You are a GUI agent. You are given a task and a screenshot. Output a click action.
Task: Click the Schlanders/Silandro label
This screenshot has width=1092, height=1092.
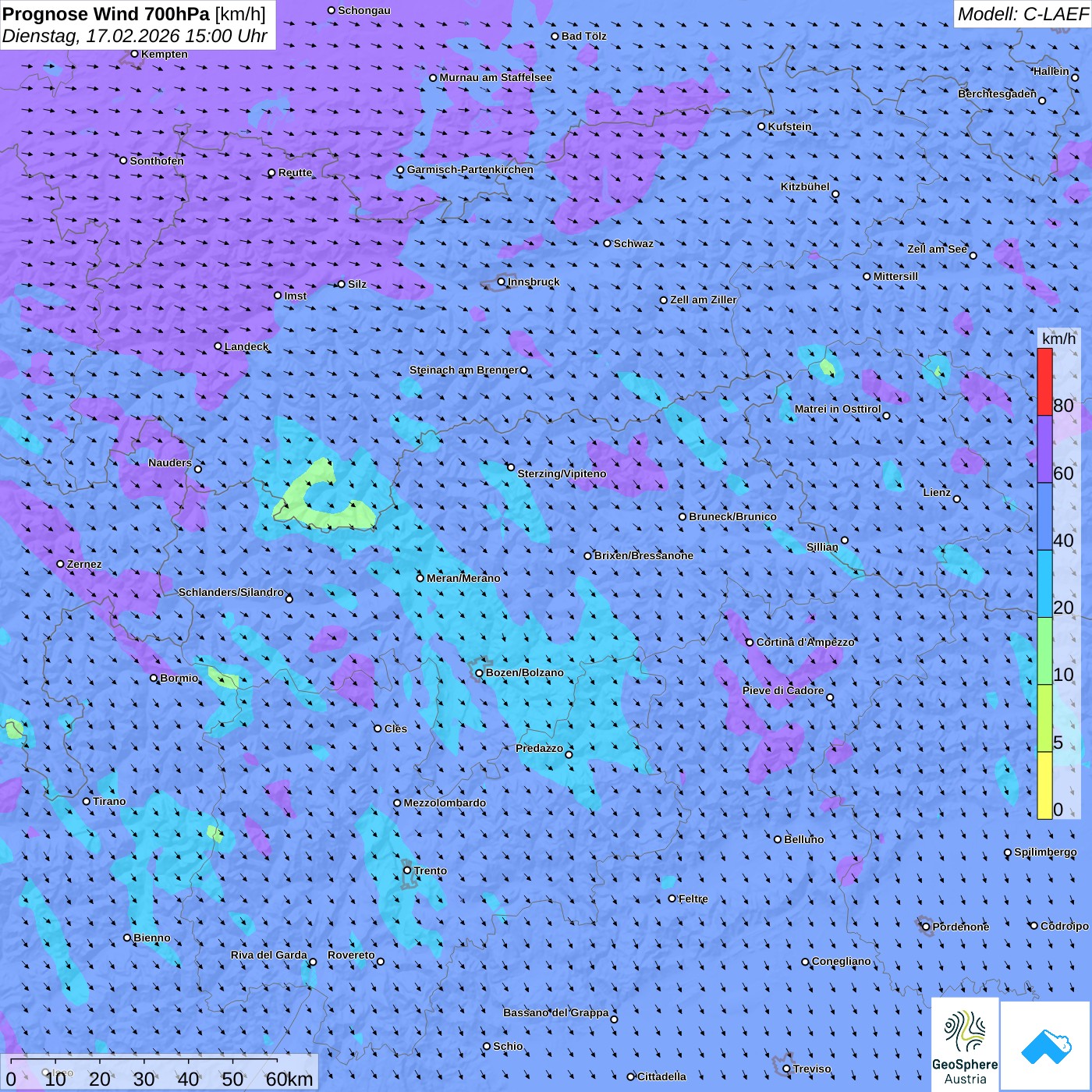click(x=231, y=592)
